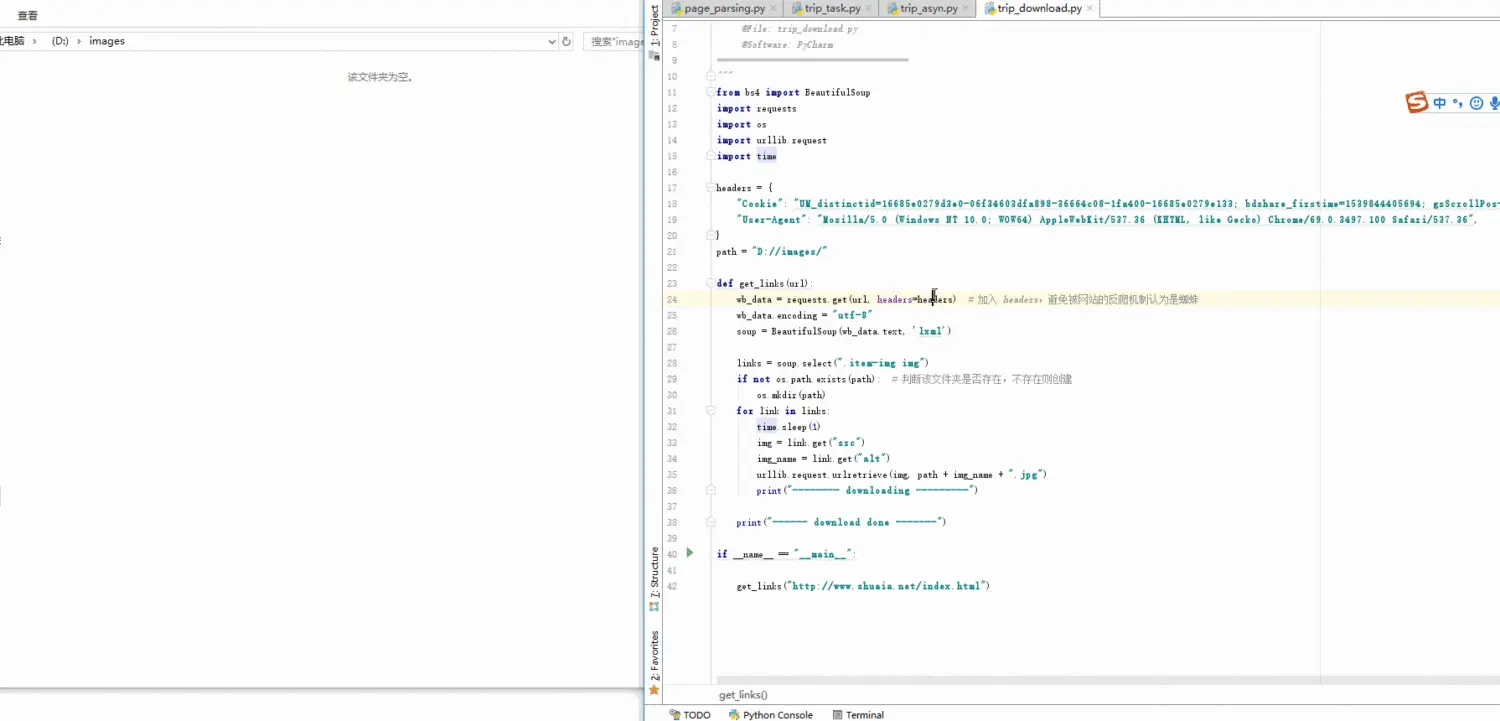The image size is (1500, 721).
Task: Collapse the imports fold marker at line 11
Action: point(710,92)
